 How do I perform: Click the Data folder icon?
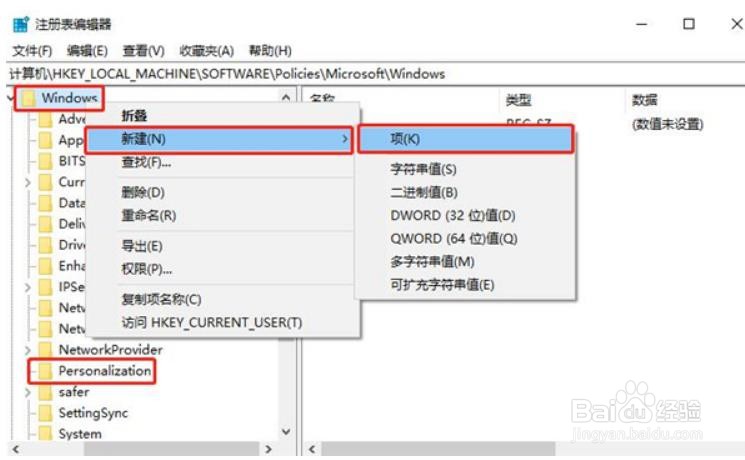45,203
